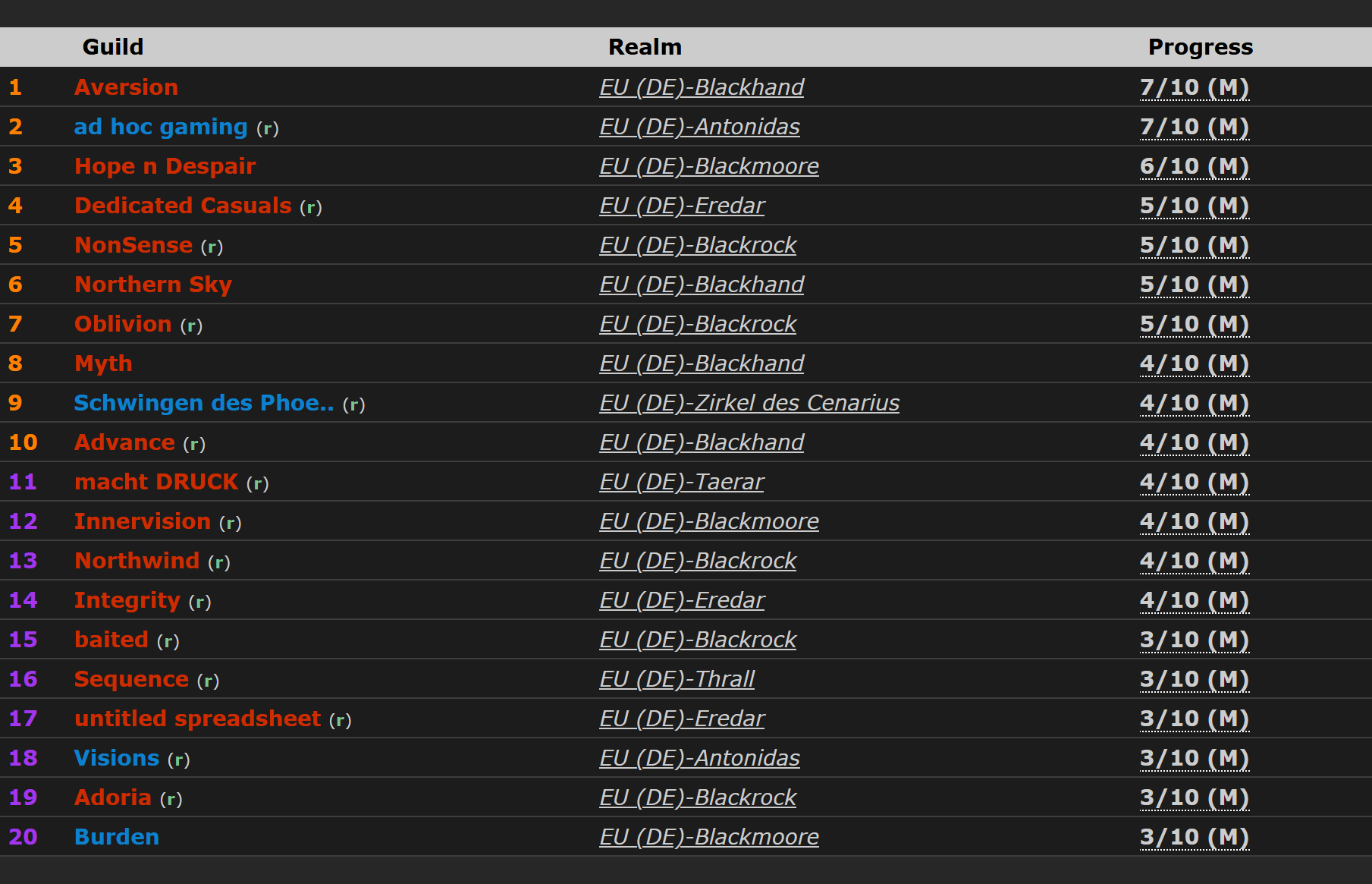1372x884 pixels.
Task: Open Burden's EU (DE)-Blackmoore realm
Action: pyautogui.click(x=709, y=837)
